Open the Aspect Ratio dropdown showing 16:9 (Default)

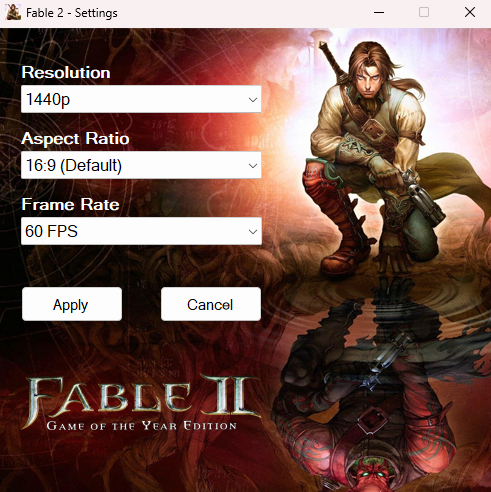pyautogui.click(x=141, y=165)
